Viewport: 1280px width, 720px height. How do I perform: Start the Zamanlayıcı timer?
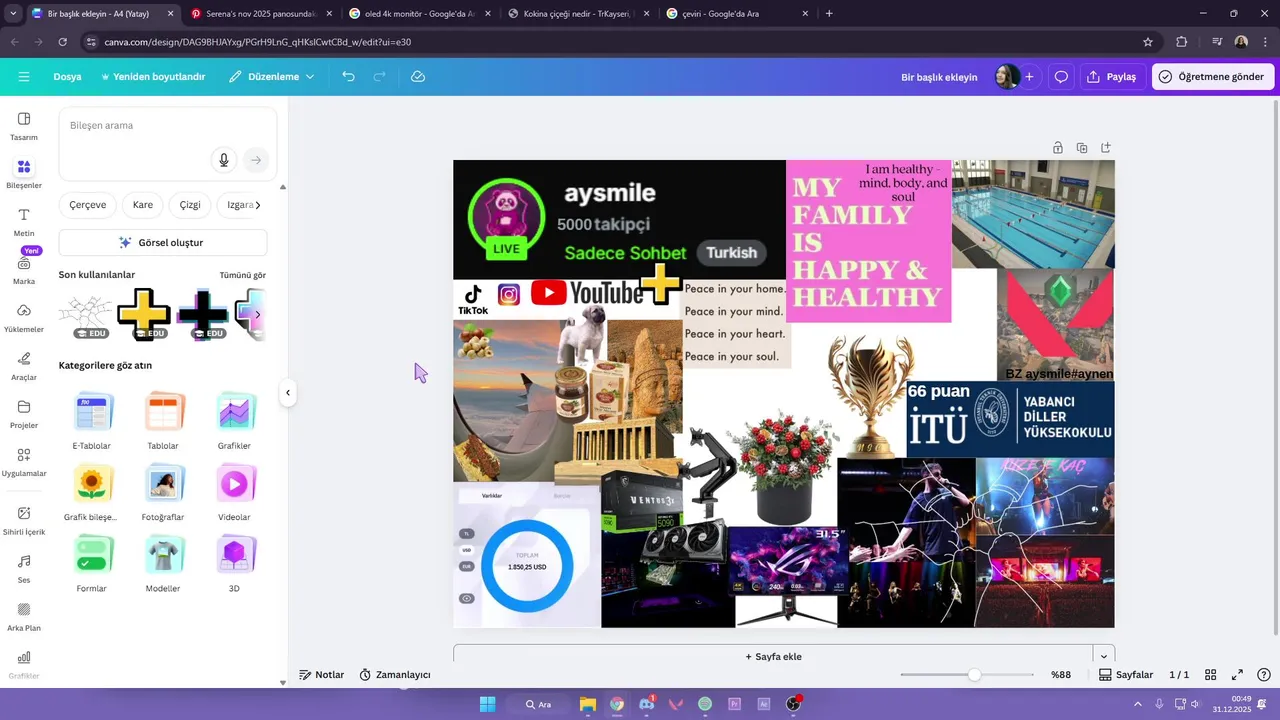(x=395, y=675)
